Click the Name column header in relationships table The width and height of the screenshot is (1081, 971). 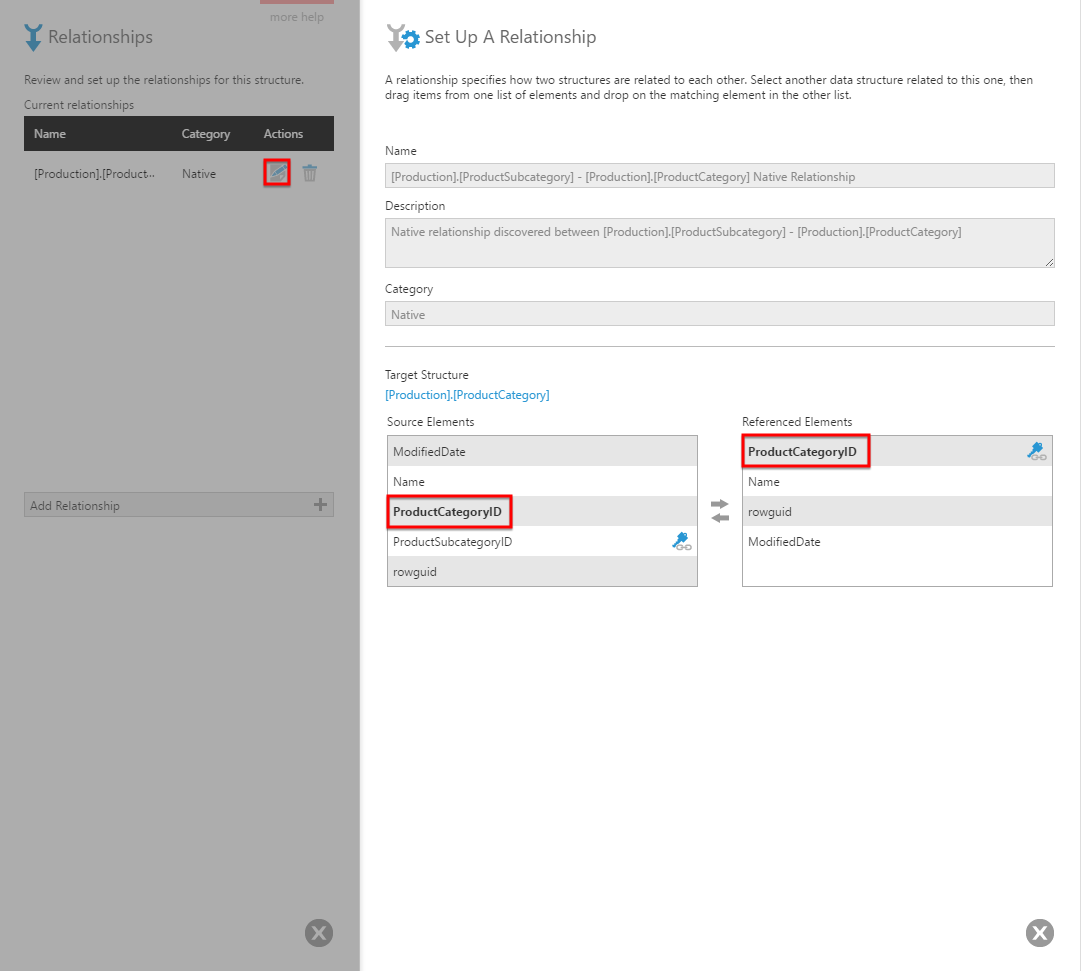point(50,134)
